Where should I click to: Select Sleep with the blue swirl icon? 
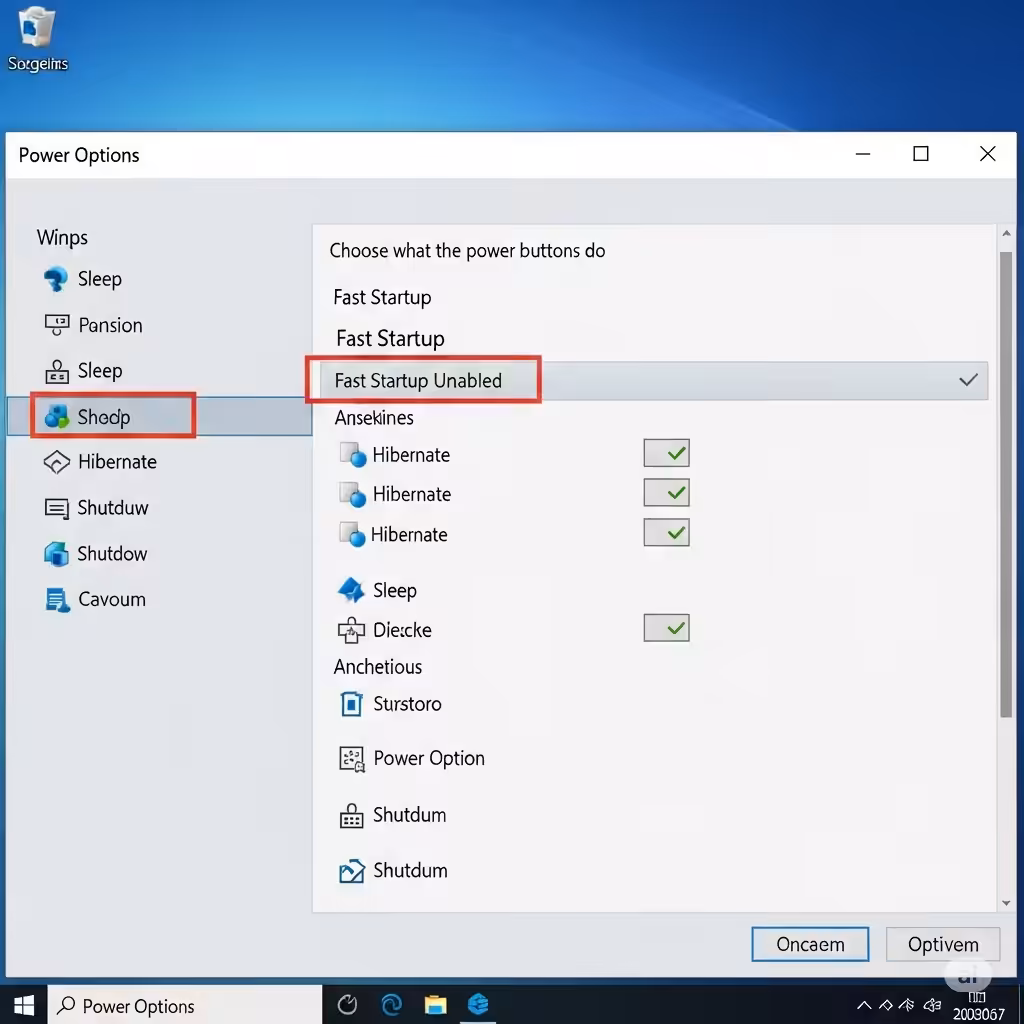point(83,279)
